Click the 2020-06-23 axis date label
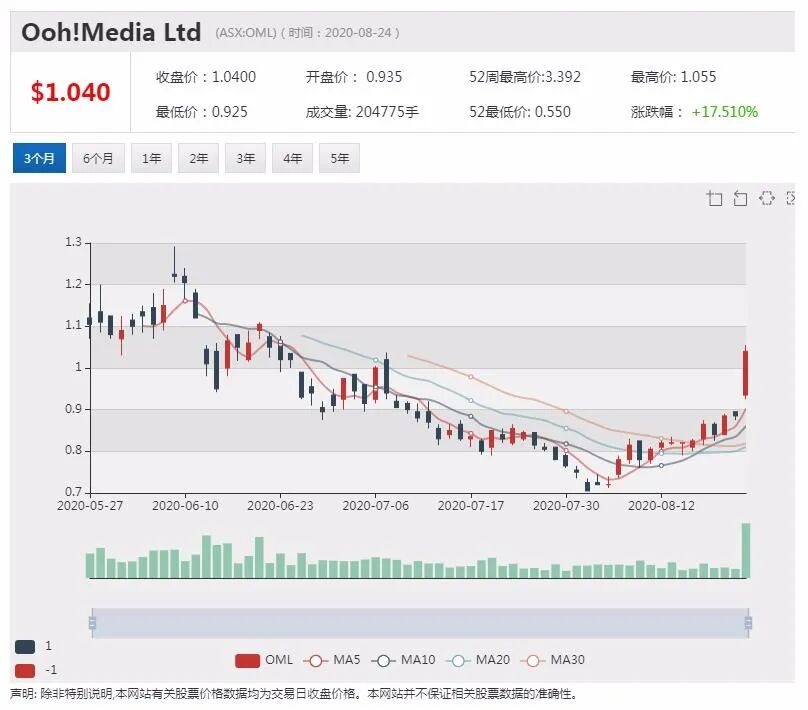 280,506
